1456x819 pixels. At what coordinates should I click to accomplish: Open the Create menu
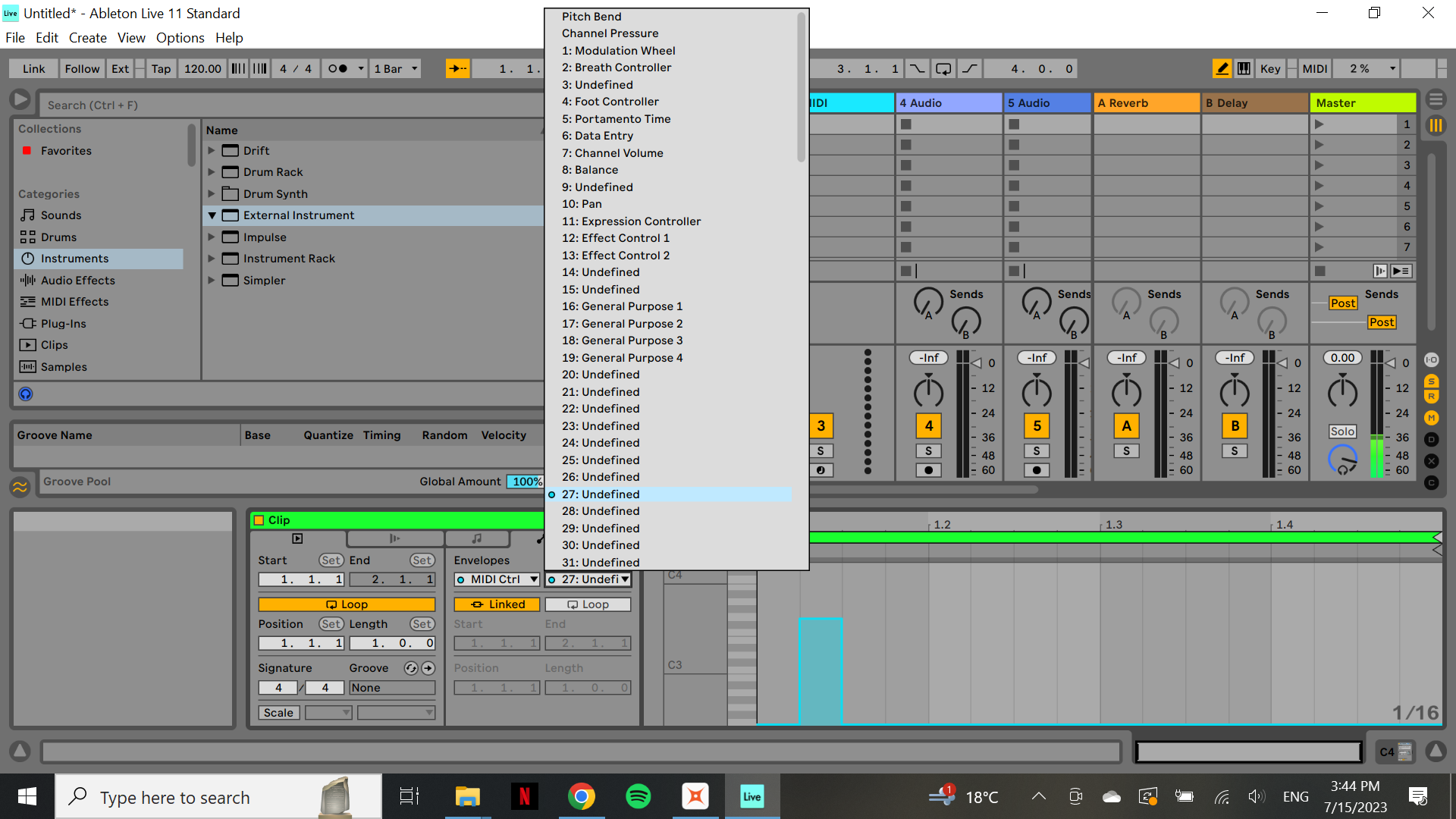[87, 38]
